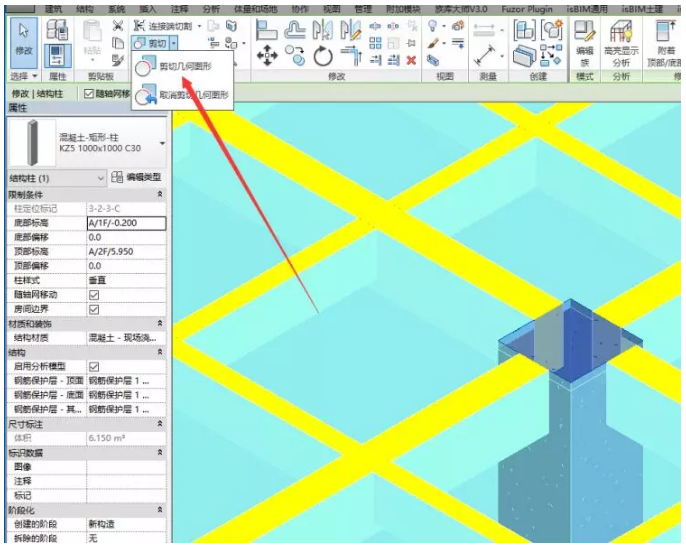The height and width of the screenshot is (547, 686).
Task: Select Trim/Extend to Corner tool
Action: (351, 56)
